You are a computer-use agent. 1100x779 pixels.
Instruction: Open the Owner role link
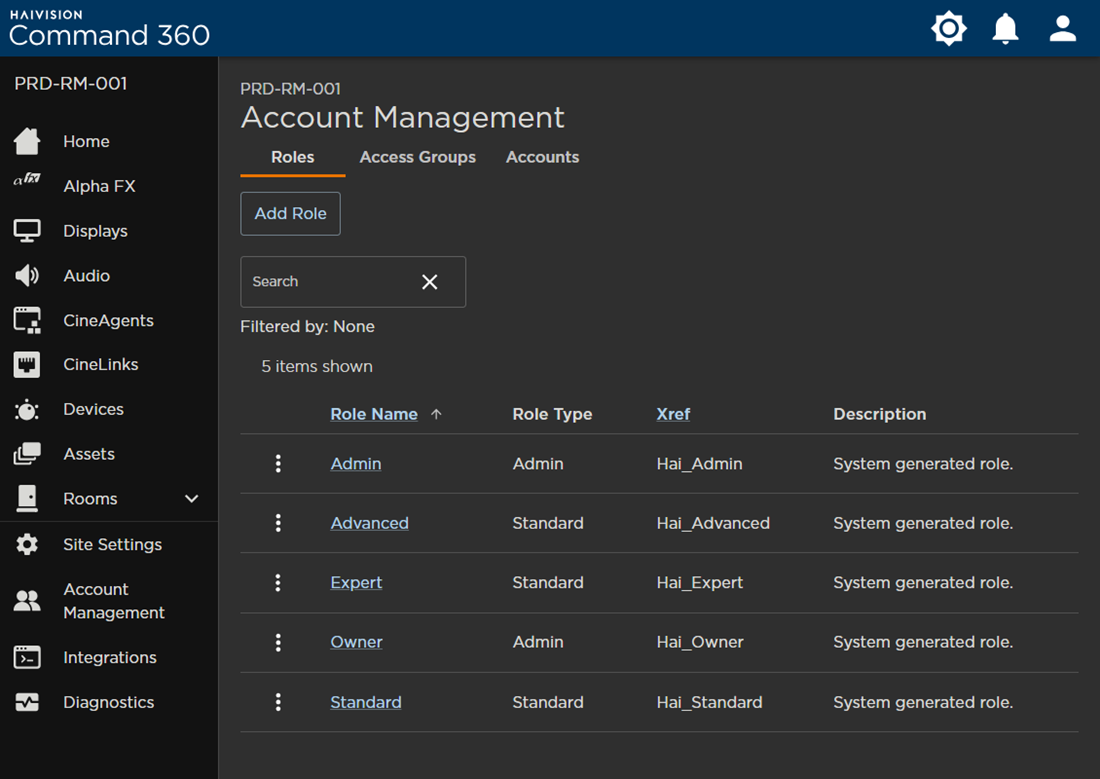coord(356,642)
